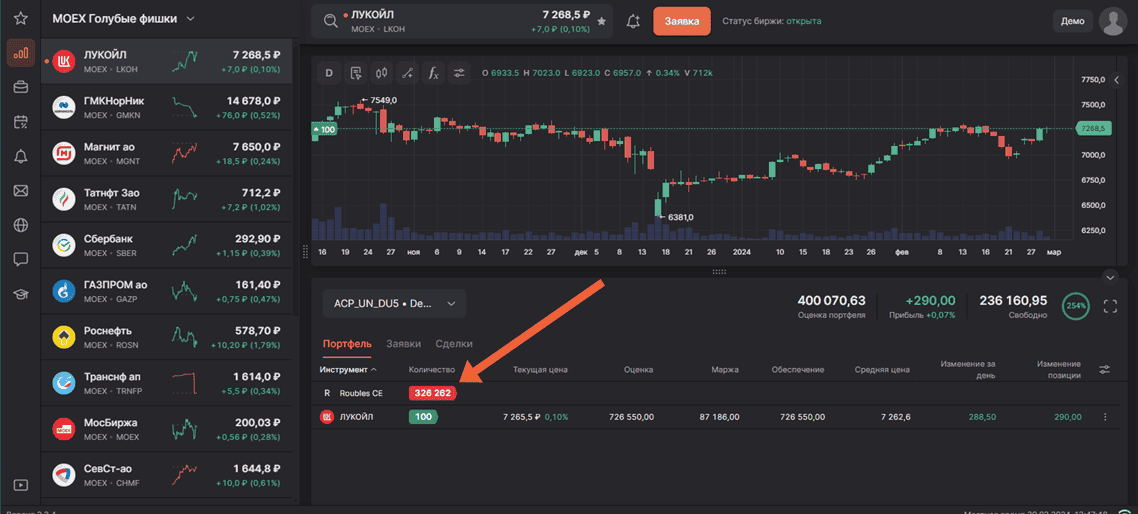Open favorites star in left sidebar
Screen dimensions: 1138x514
20,18
